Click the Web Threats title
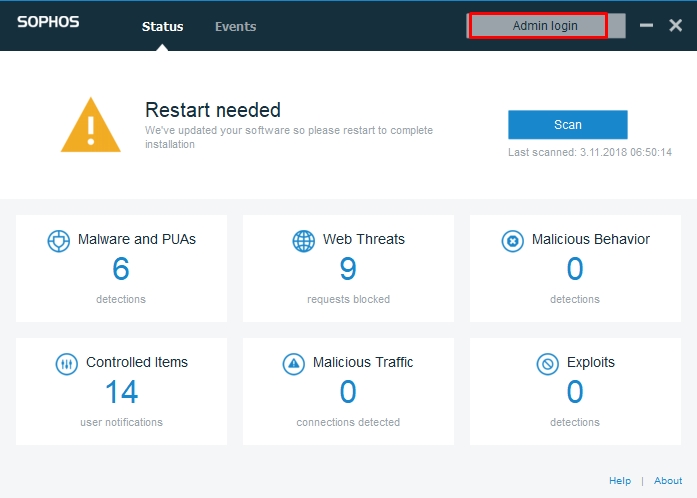 [364, 239]
